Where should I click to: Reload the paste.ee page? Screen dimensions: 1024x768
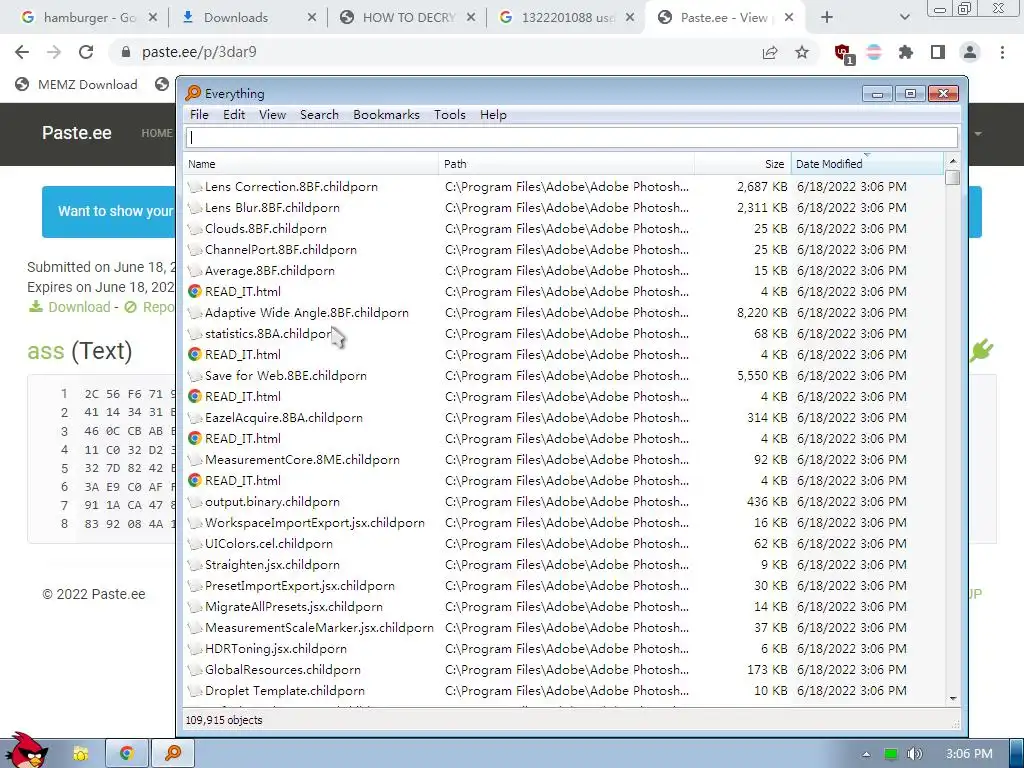(86, 52)
